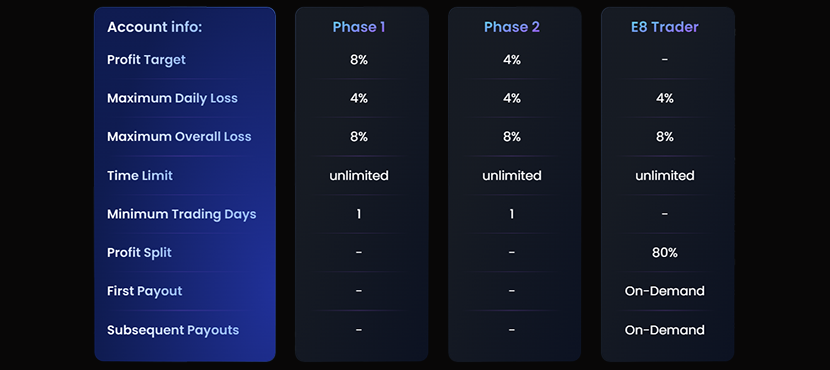Click the Minimum Trading Days label

[x=182, y=214]
